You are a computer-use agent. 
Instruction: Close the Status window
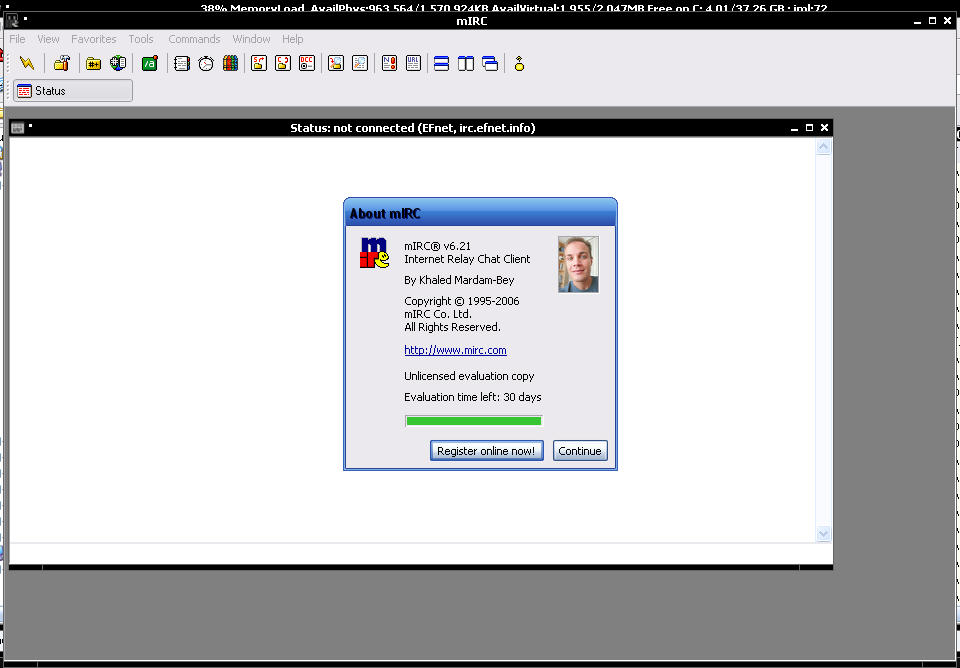pyautogui.click(x=824, y=128)
